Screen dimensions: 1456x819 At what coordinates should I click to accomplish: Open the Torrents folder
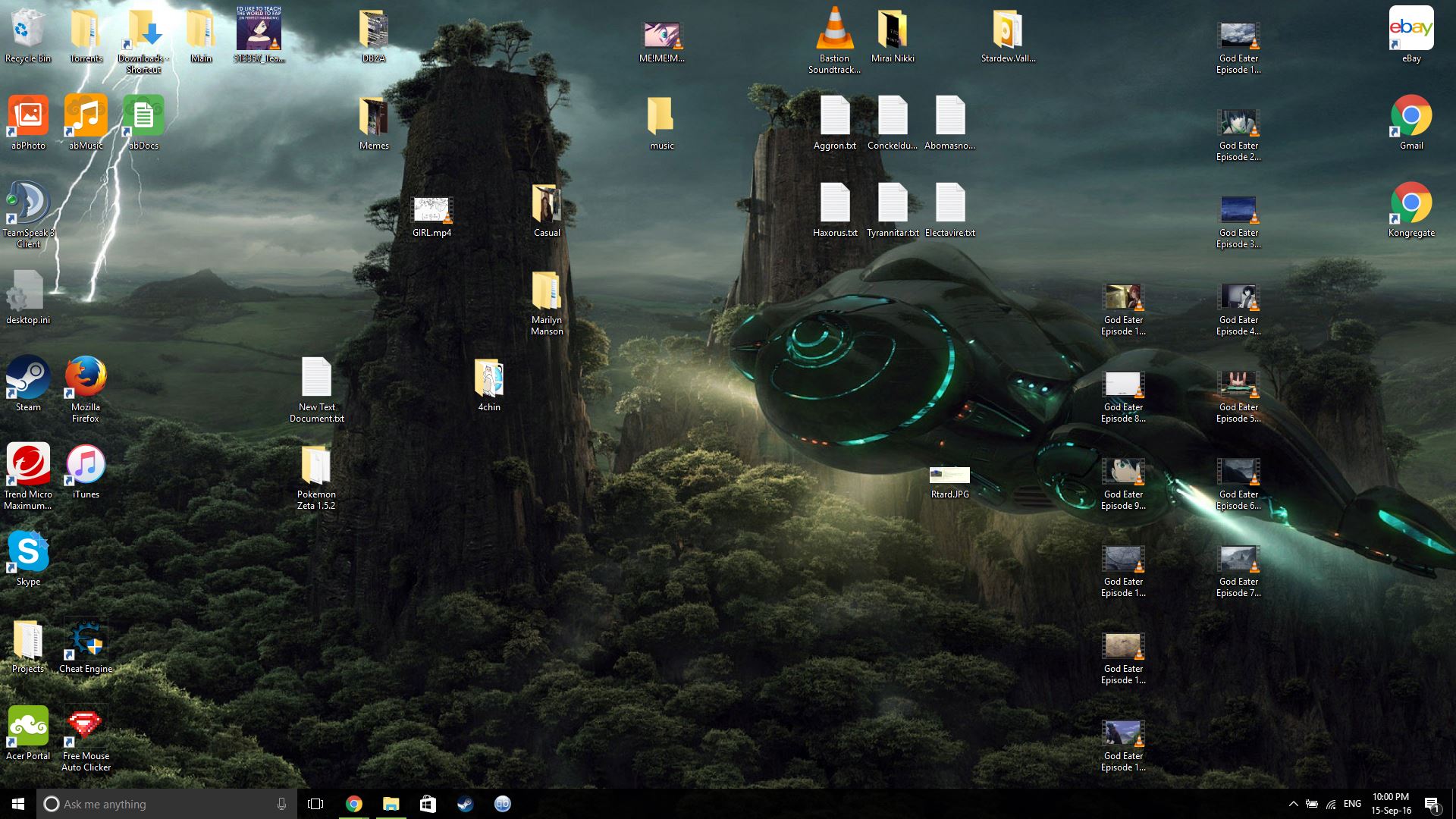tap(86, 36)
